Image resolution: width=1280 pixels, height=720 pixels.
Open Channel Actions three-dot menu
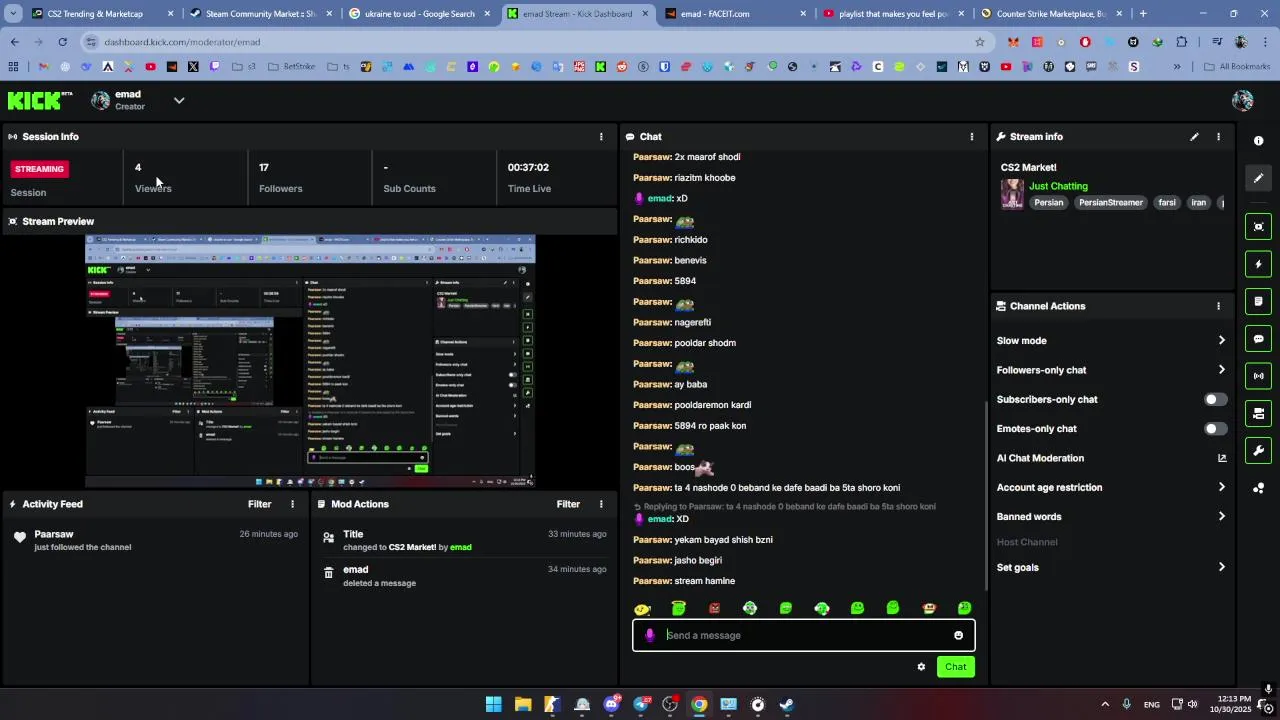click(x=1218, y=306)
